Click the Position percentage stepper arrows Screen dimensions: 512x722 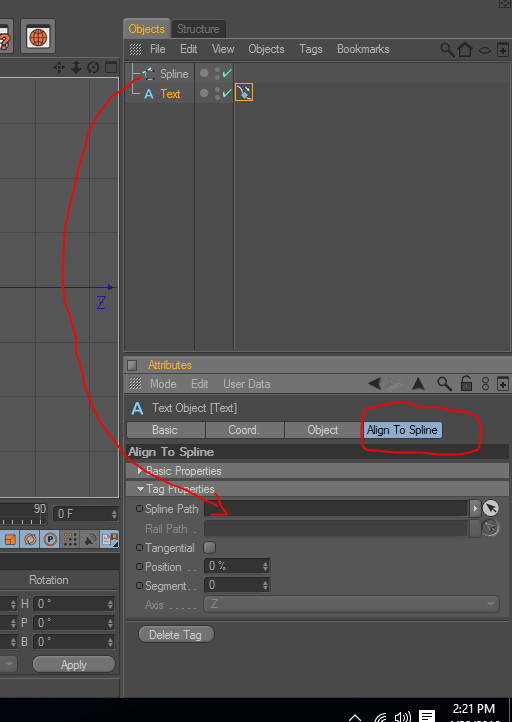[265, 566]
